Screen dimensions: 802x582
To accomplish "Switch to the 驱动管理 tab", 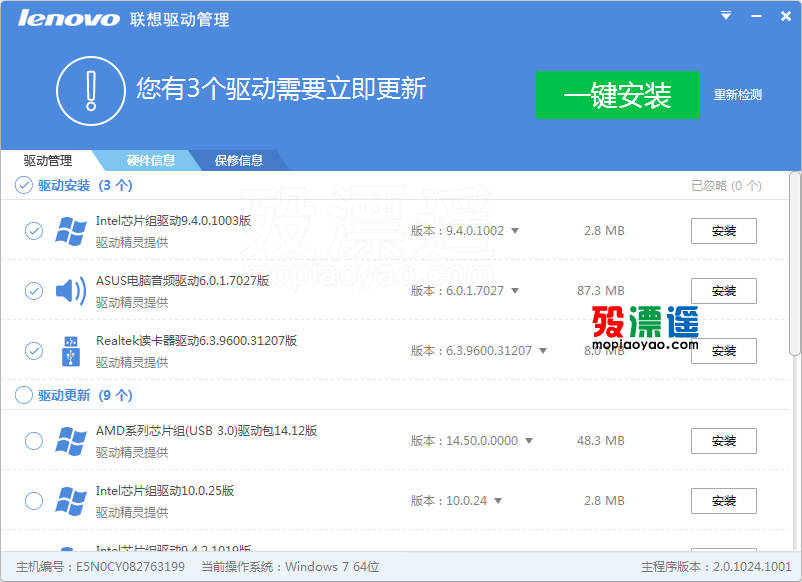I will (48, 161).
